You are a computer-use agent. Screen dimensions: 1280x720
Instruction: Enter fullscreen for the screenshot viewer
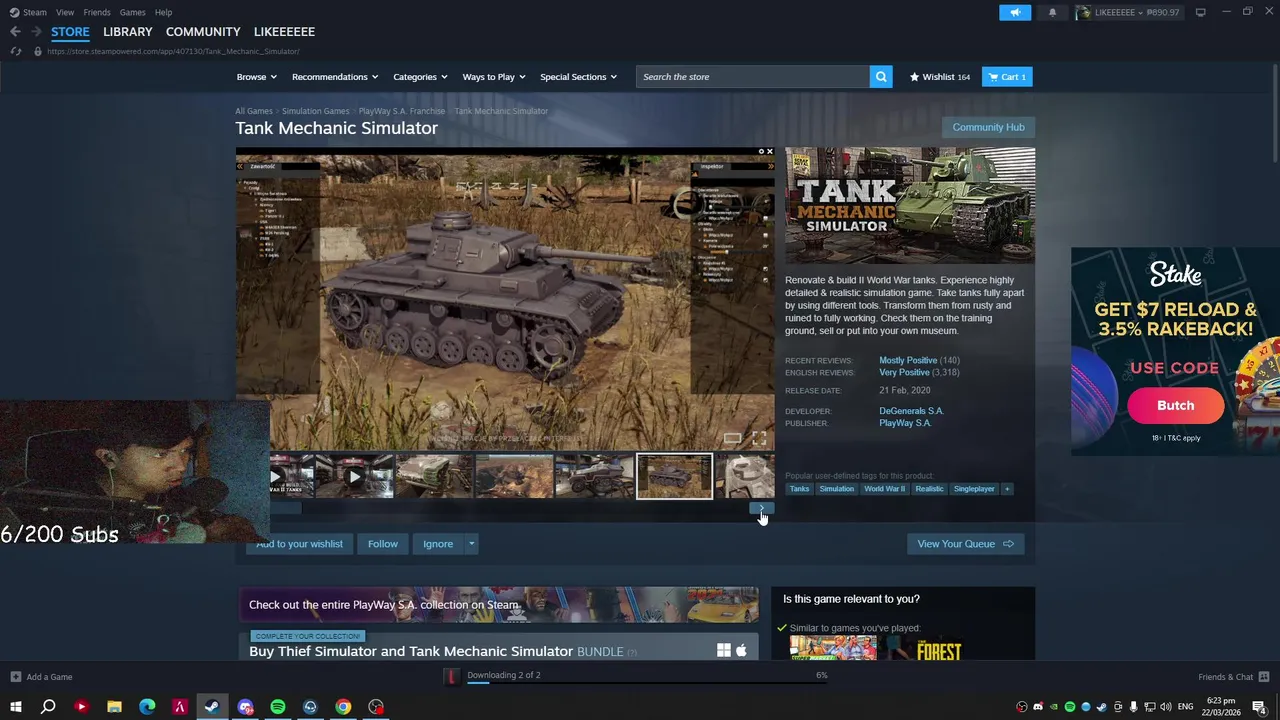click(759, 438)
